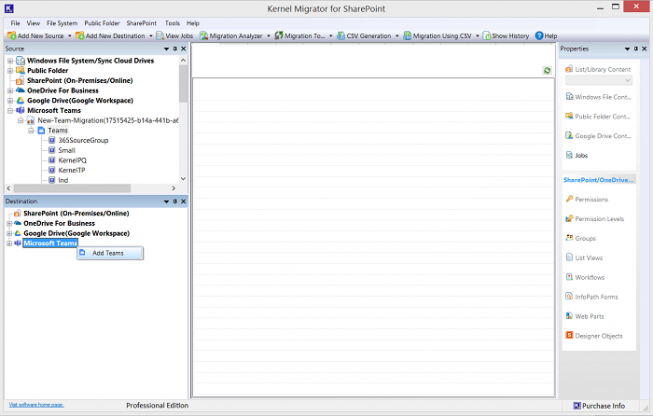Click the green refresh icon above the list
653x416 pixels.
[547, 71]
